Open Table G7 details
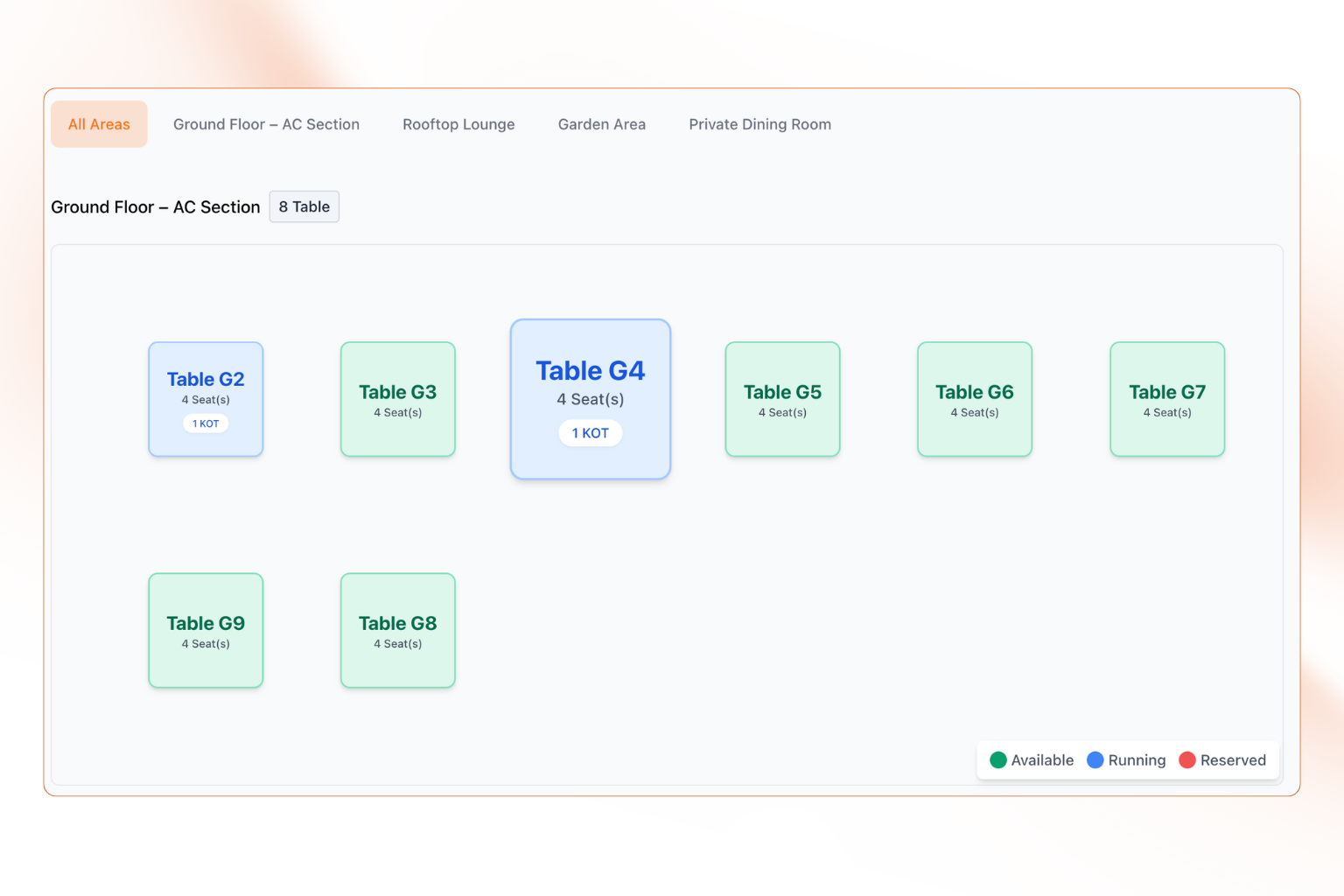 1166,399
